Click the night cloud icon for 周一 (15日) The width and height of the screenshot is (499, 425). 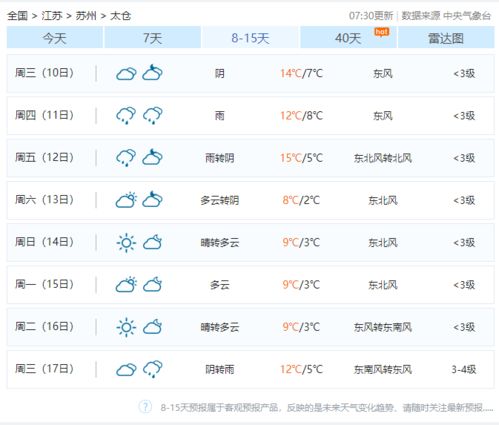coord(152,284)
